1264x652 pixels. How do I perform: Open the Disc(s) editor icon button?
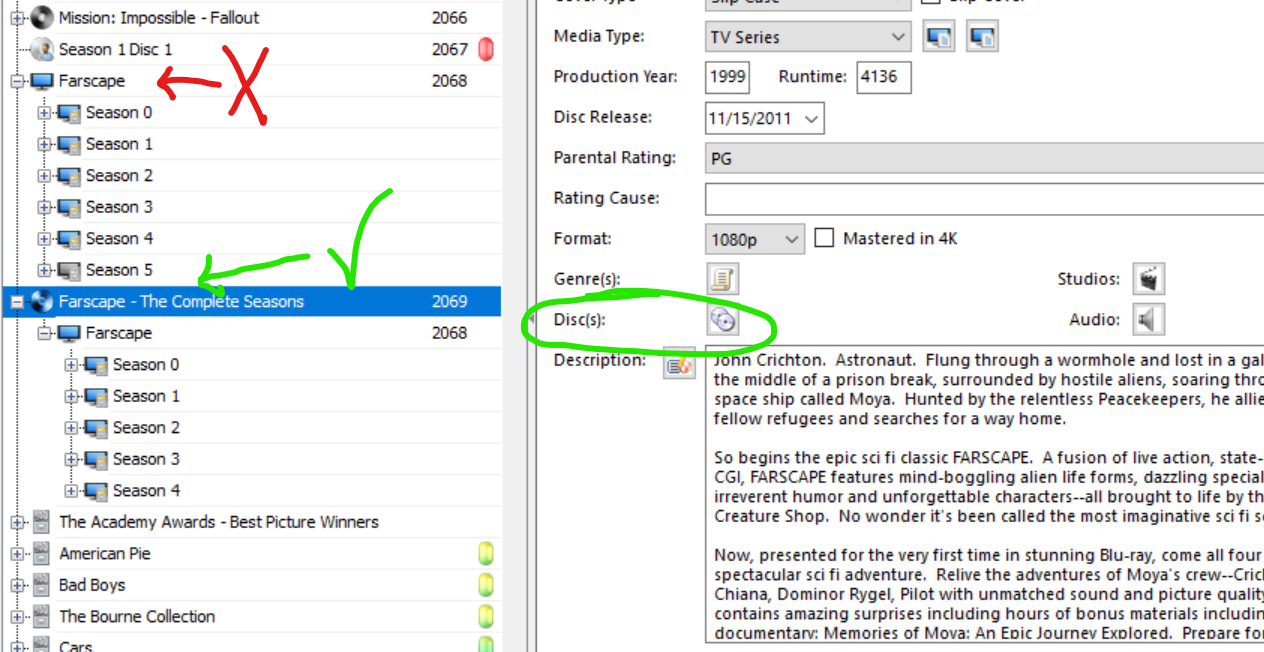point(722,320)
